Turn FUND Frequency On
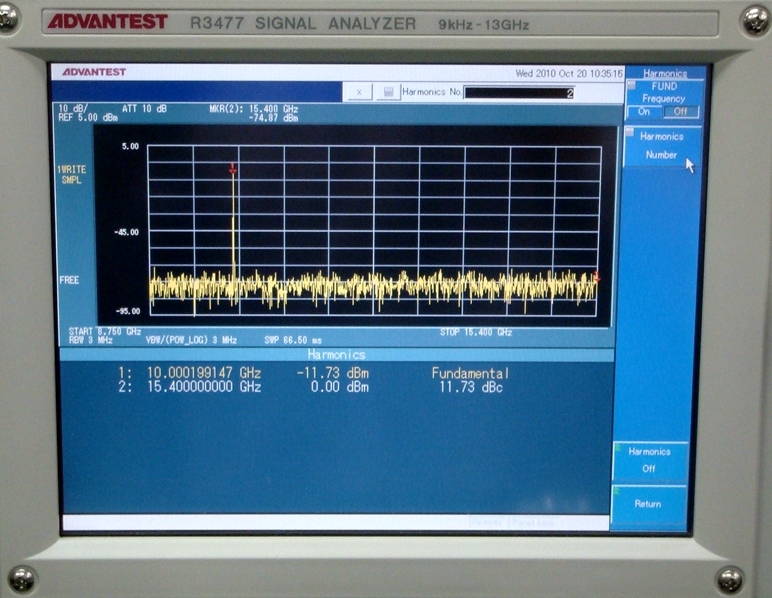Viewport: 772px width, 598px height. click(x=644, y=112)
